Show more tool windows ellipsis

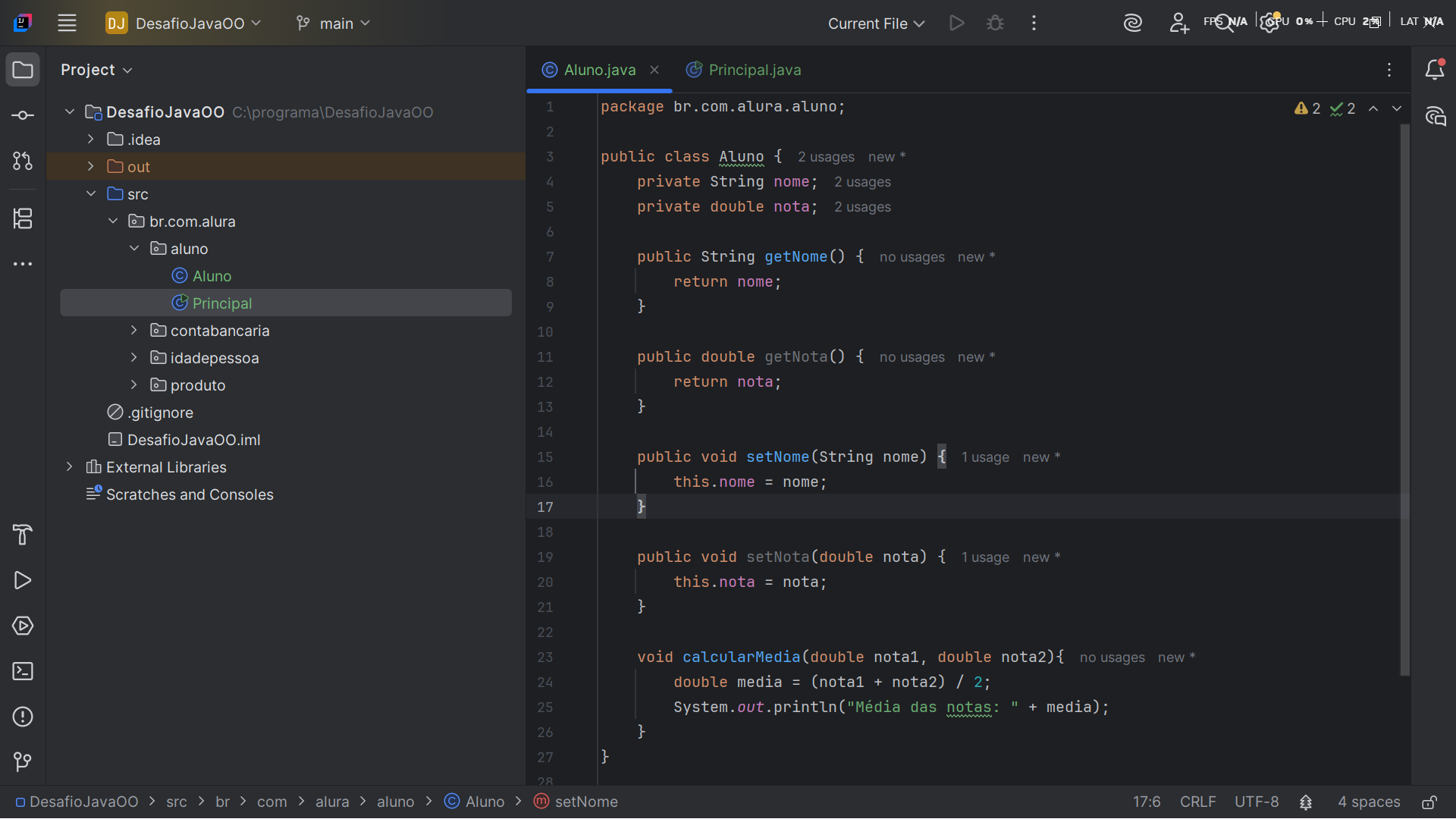coord(23,264)
